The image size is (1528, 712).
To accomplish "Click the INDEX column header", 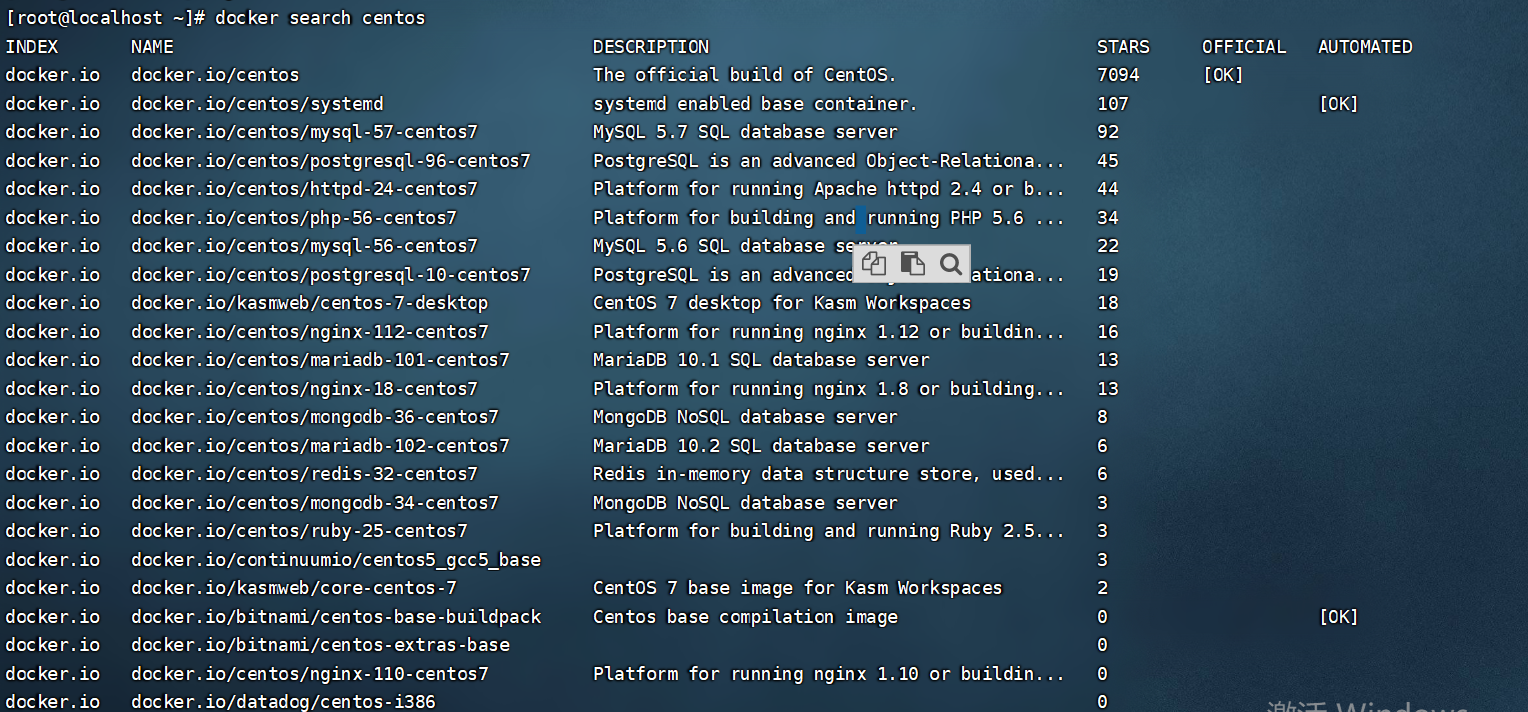I will tap(32, 47).
